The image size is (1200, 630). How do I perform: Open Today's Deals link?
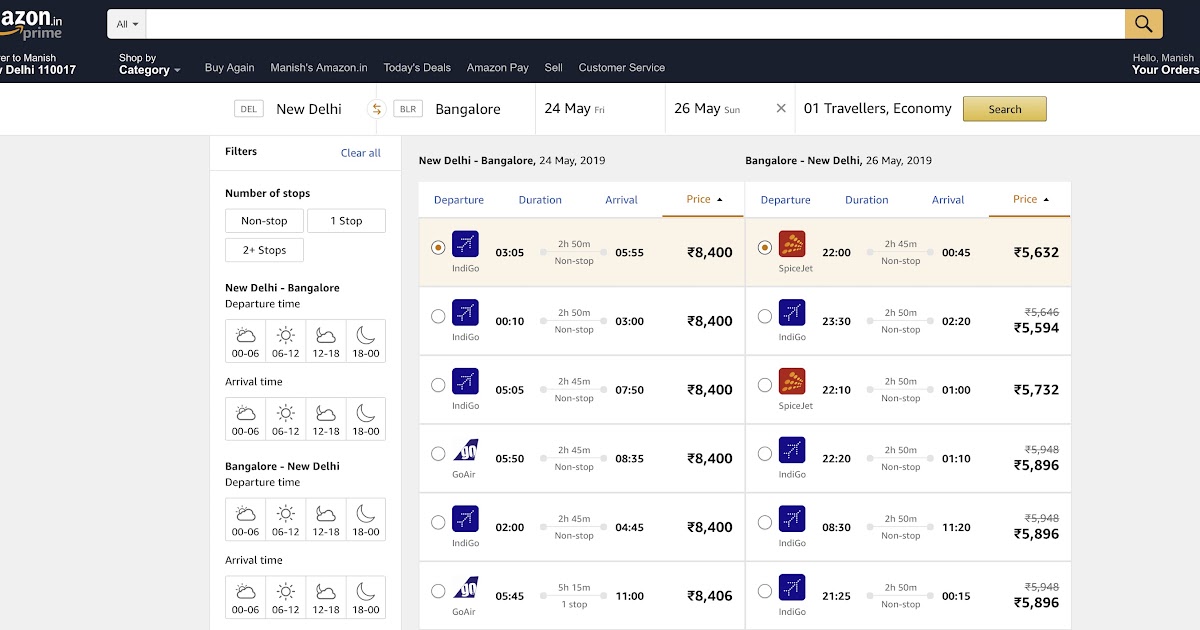[x=417, y=68]
